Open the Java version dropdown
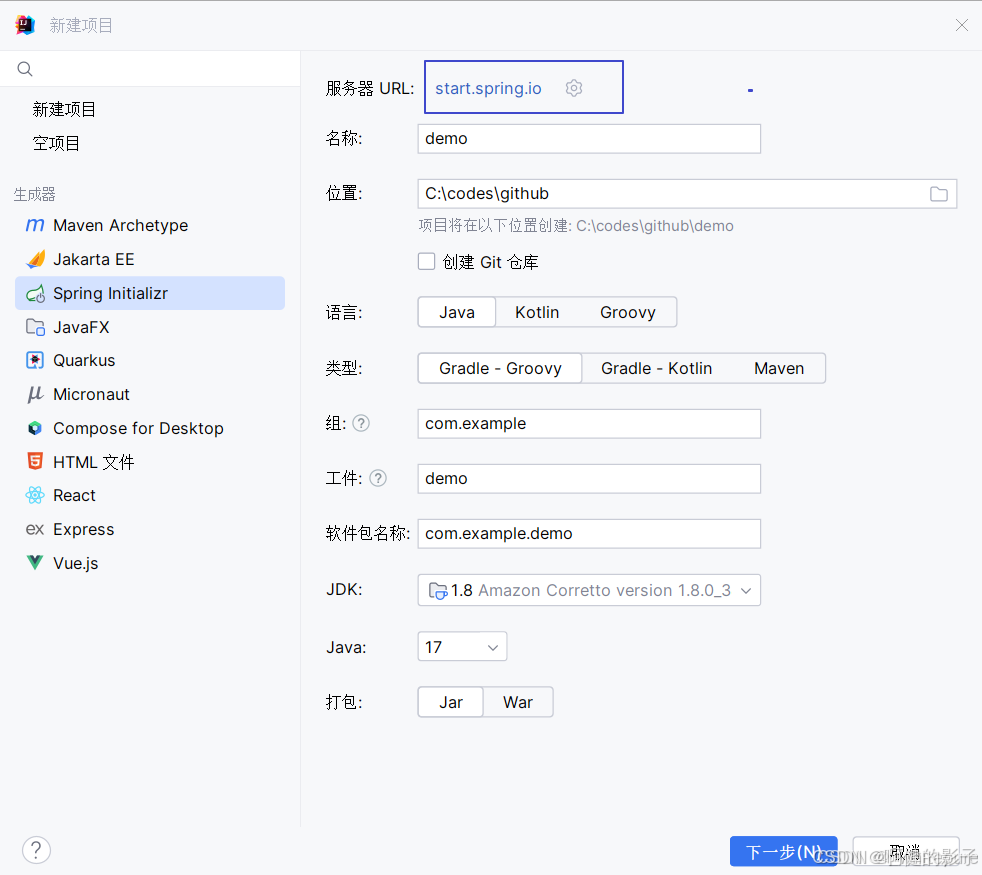982x875 pixels. click(462, 646)
